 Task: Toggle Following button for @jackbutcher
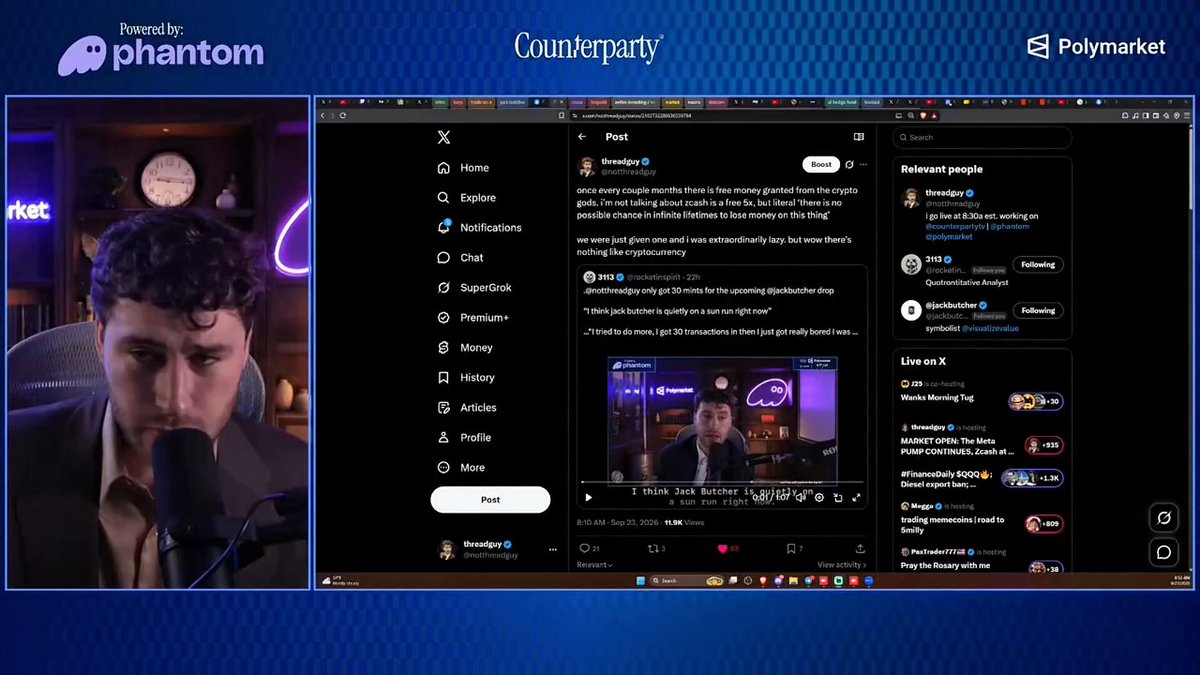click(x=1038, y=311)
